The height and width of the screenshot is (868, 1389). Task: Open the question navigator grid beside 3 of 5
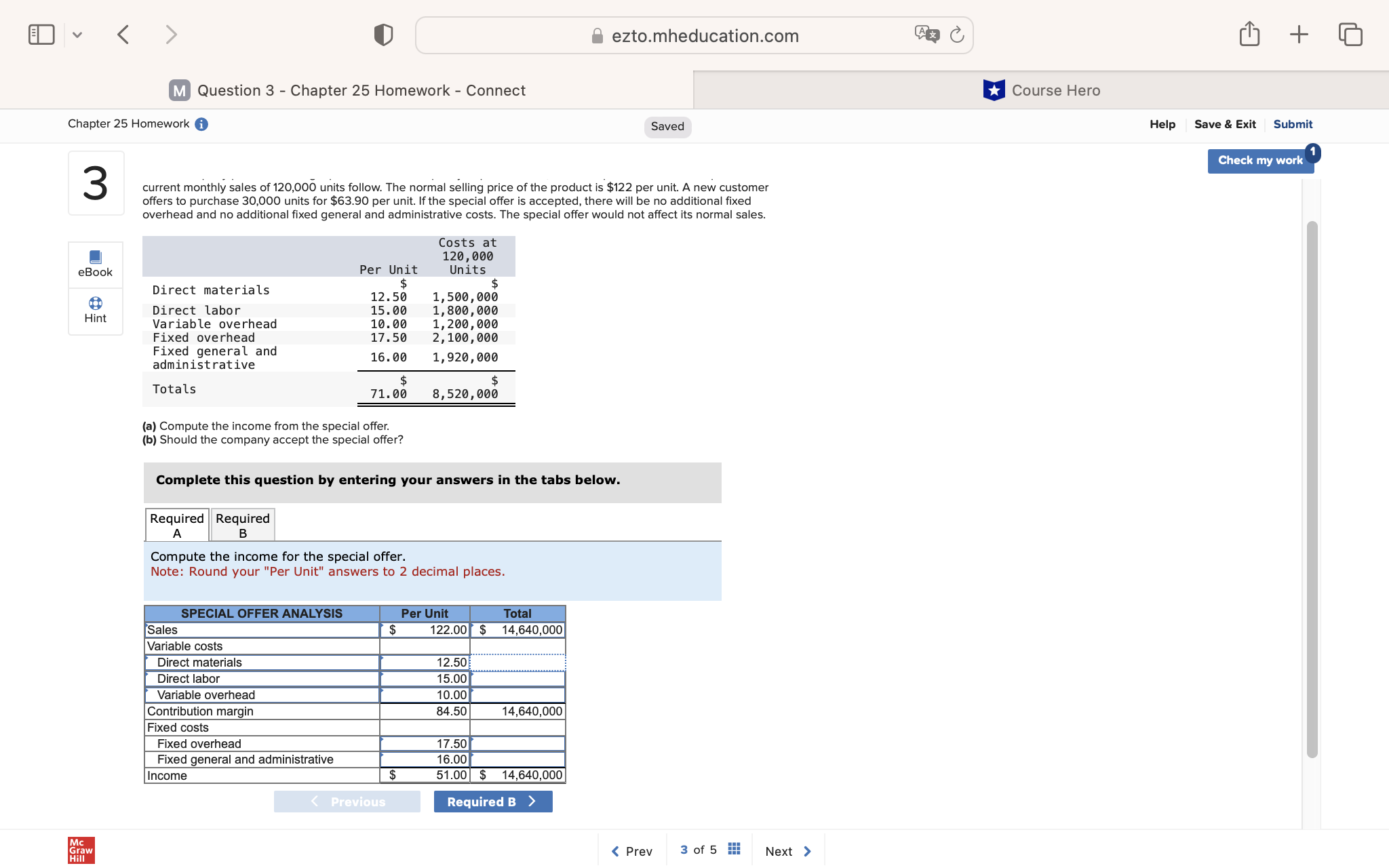733,848
